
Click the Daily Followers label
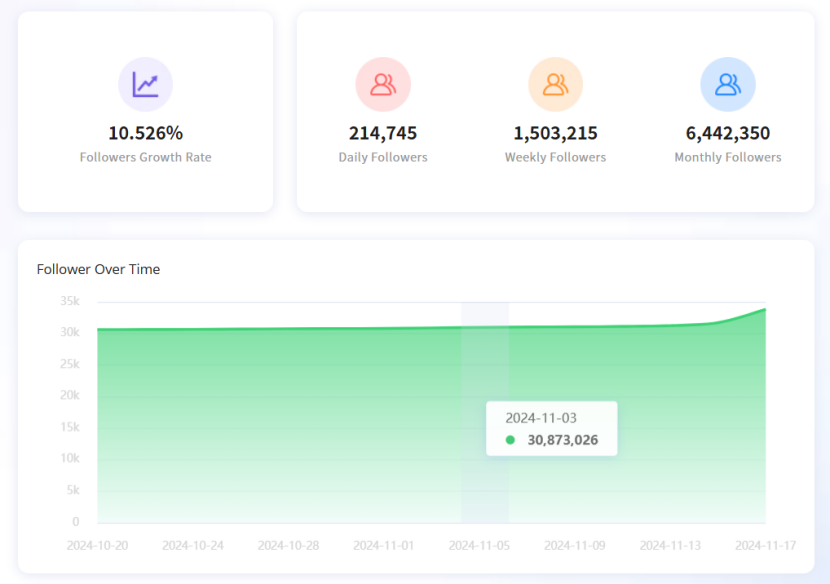[x=383, y=157]
